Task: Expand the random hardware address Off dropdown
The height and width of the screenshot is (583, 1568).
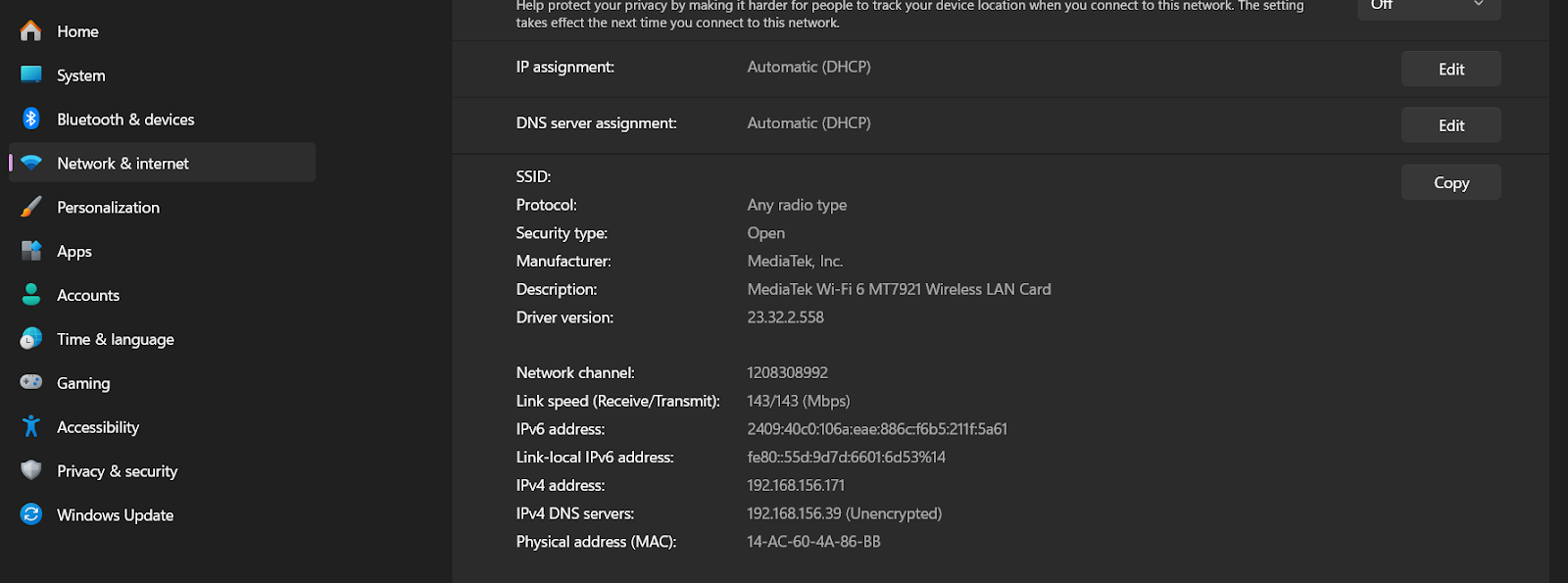Action: (x=1429, y=8)
